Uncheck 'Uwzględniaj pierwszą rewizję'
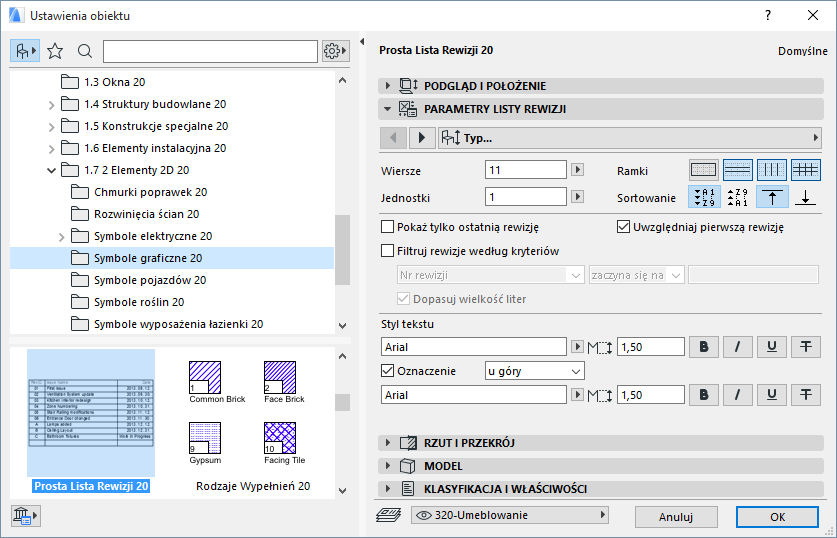837x538 pixels. point(623,227)
